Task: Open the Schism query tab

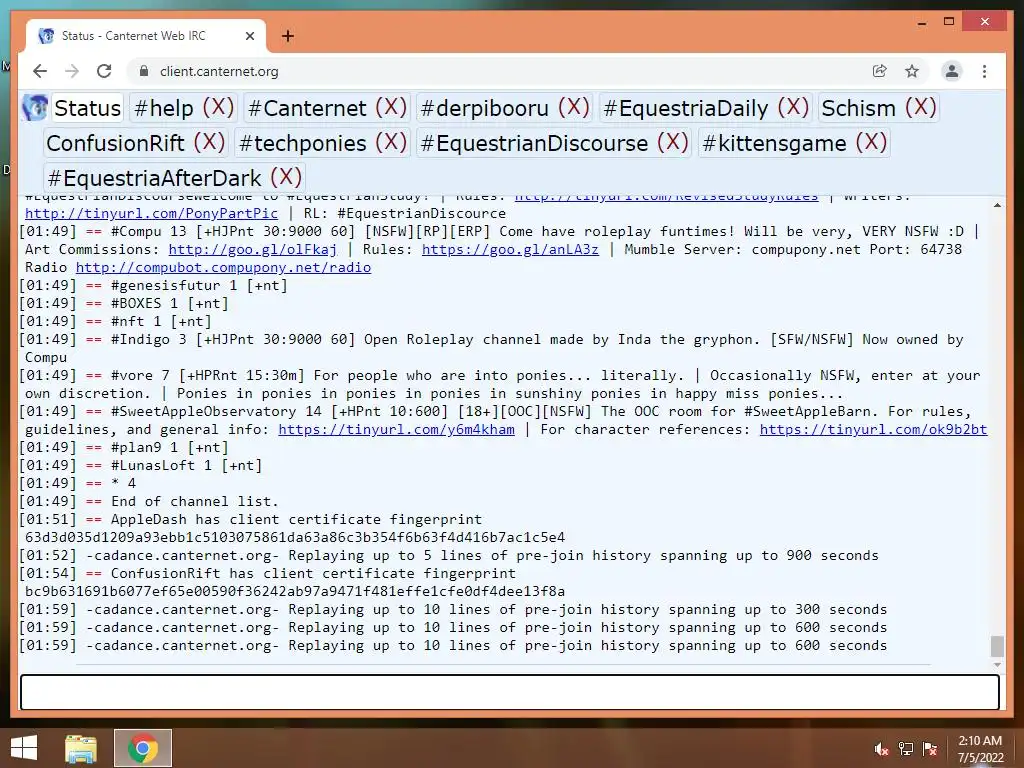Action: [858, 108]
